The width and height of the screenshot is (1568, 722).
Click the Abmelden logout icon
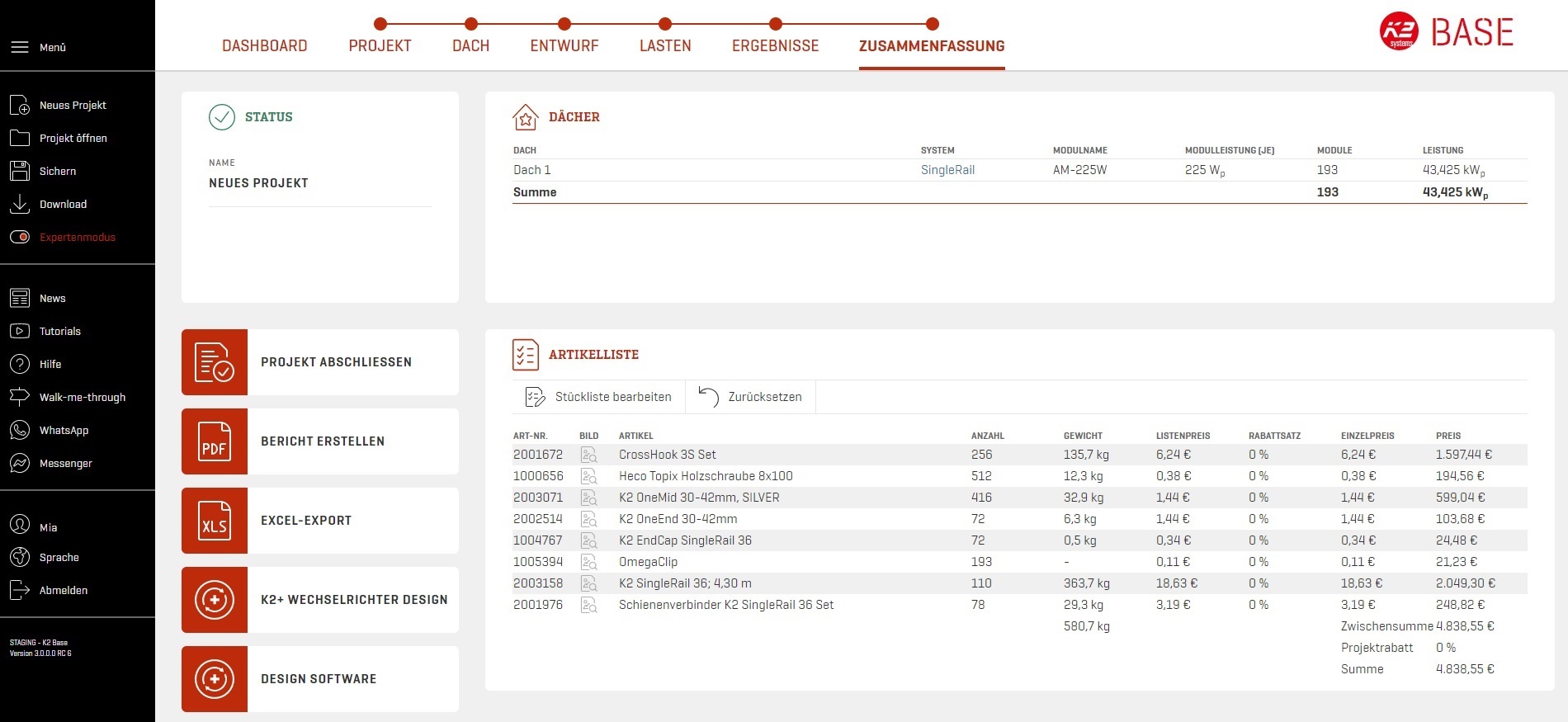[20, 590]
